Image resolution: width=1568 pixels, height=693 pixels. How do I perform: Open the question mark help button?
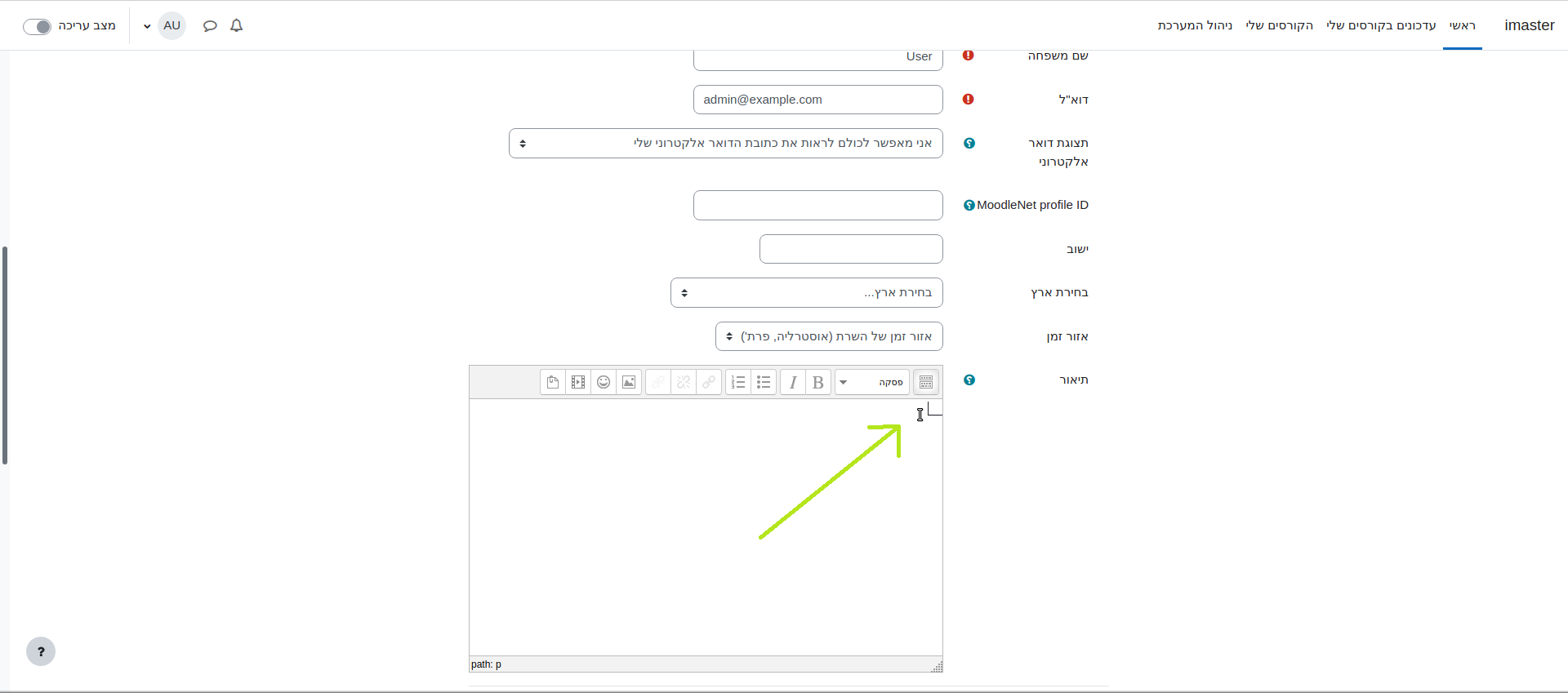coord(41,651)
